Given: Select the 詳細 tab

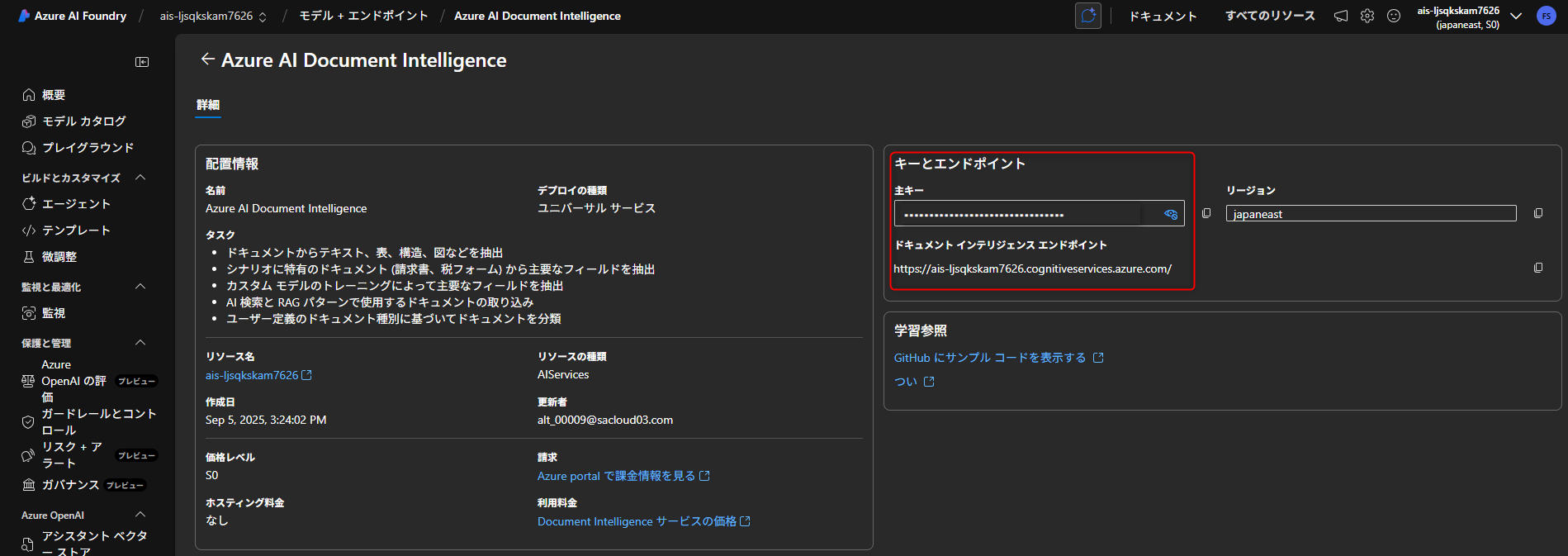Looking at the screenshot, I should pyautogui.click(x=208, y=105).
